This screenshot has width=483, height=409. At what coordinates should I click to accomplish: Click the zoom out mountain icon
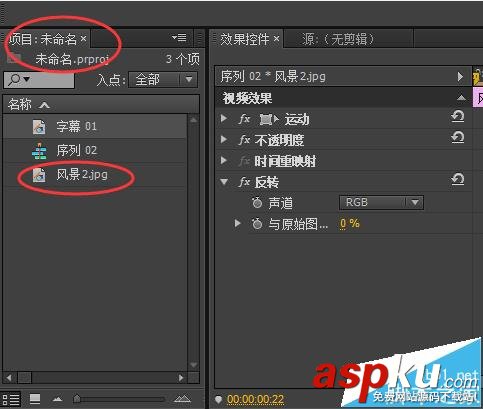(x=57, y=399)
